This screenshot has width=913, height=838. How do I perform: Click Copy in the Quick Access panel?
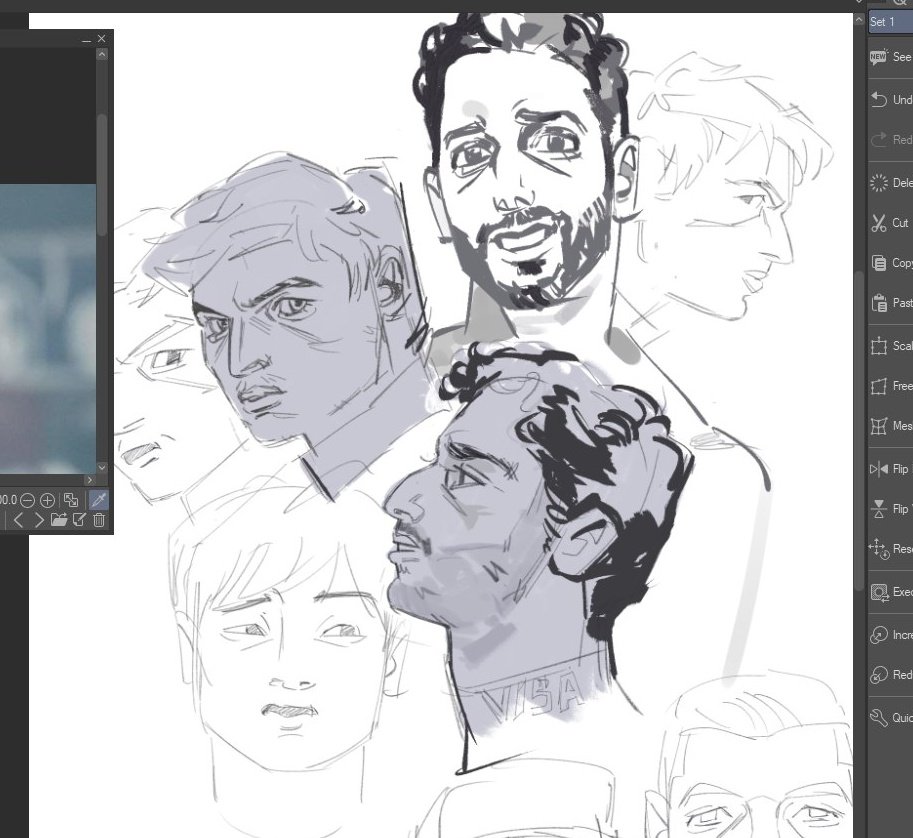point(890,263)
